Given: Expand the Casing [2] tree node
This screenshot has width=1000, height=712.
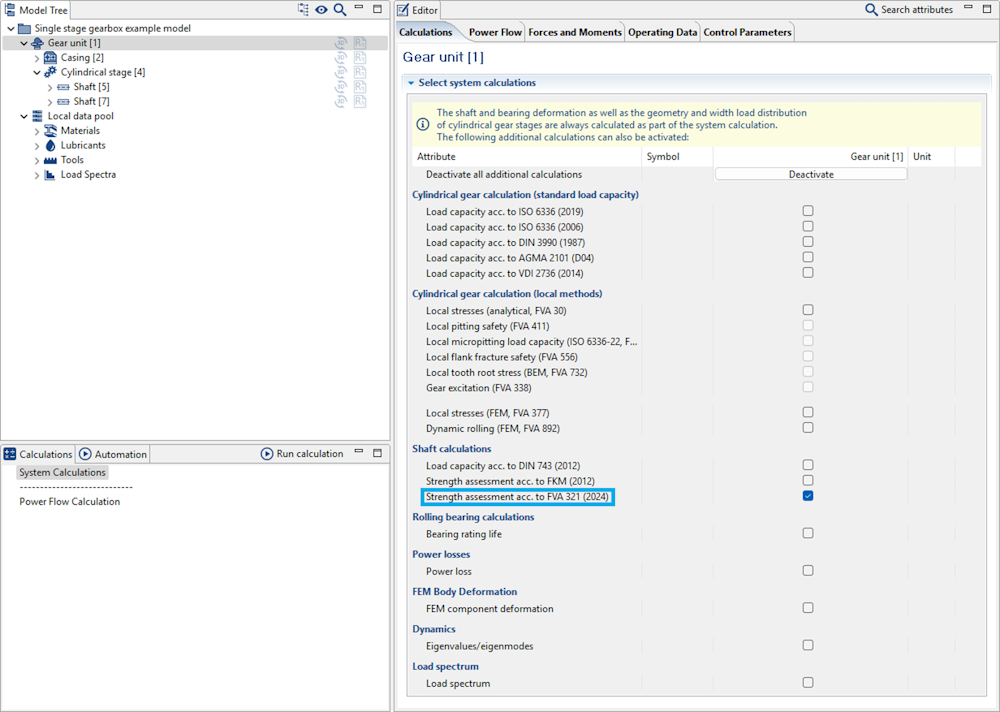Looking at the screenshot, I should click(x=37, y=58).
